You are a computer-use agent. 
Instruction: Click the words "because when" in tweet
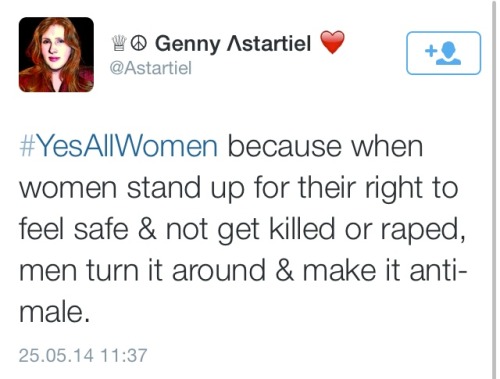(x=325, y=146)
